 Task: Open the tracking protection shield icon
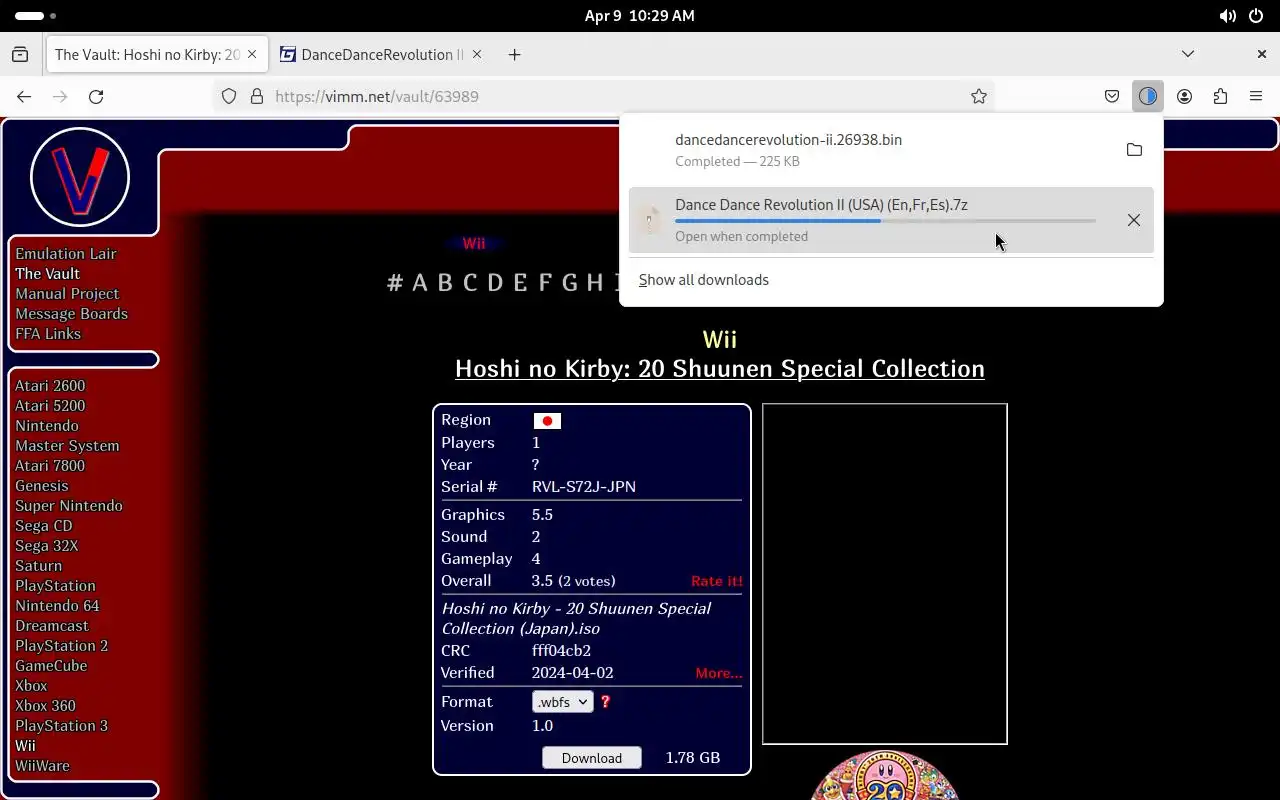(229, 97)
